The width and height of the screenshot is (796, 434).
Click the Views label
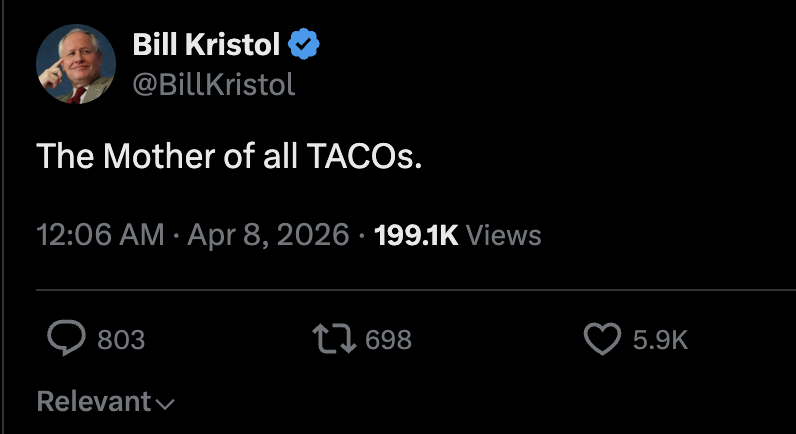[x=504, y=235]
